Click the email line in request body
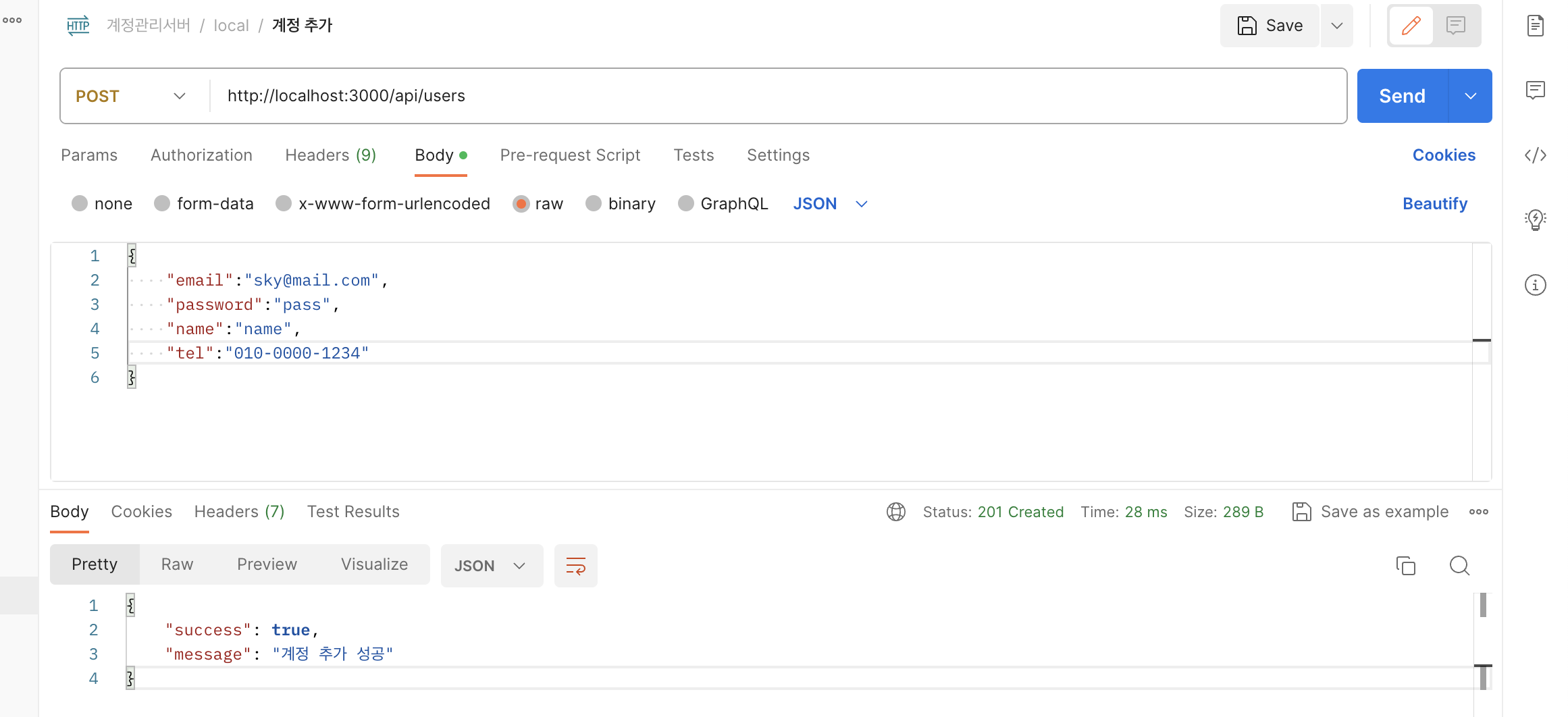The height and width of the screenshot is (717, 1568). [278, 280]
